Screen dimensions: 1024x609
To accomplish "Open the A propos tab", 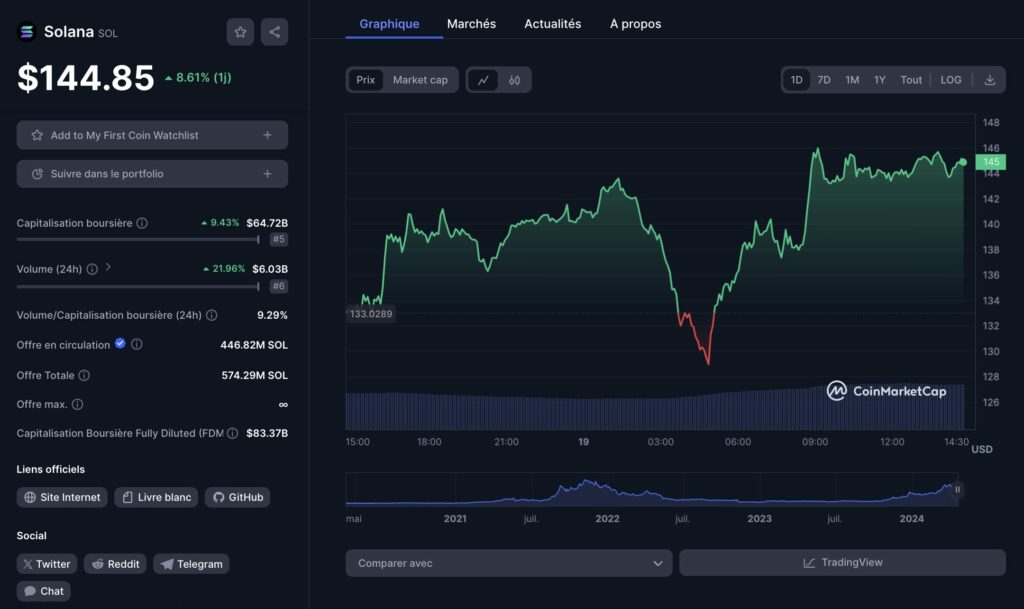I will click(635, 24).
